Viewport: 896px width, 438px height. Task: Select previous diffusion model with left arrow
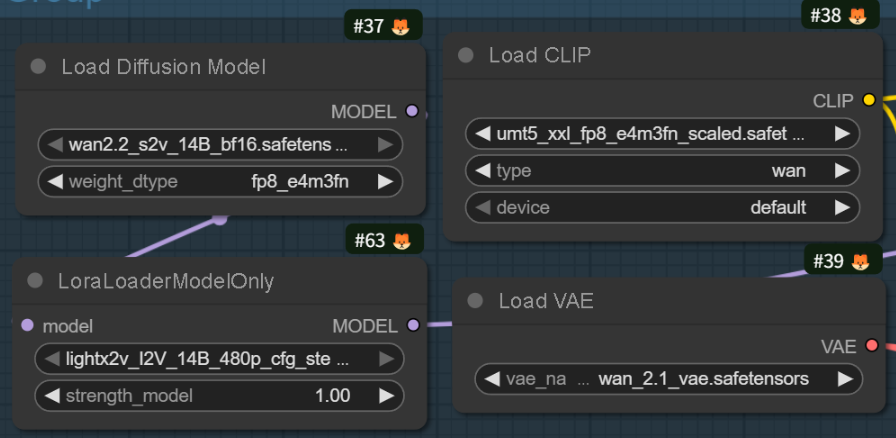(x=55, y=145)
